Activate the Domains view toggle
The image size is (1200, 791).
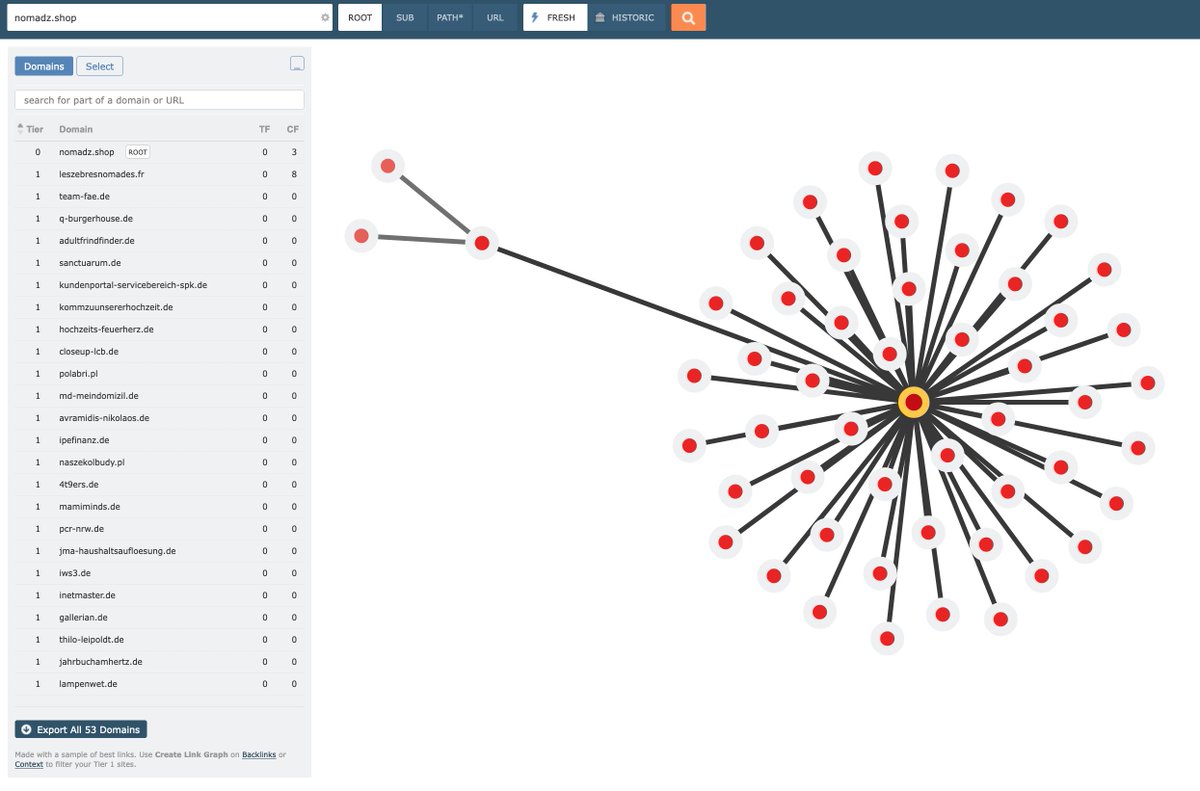click(x=43, y=65)
